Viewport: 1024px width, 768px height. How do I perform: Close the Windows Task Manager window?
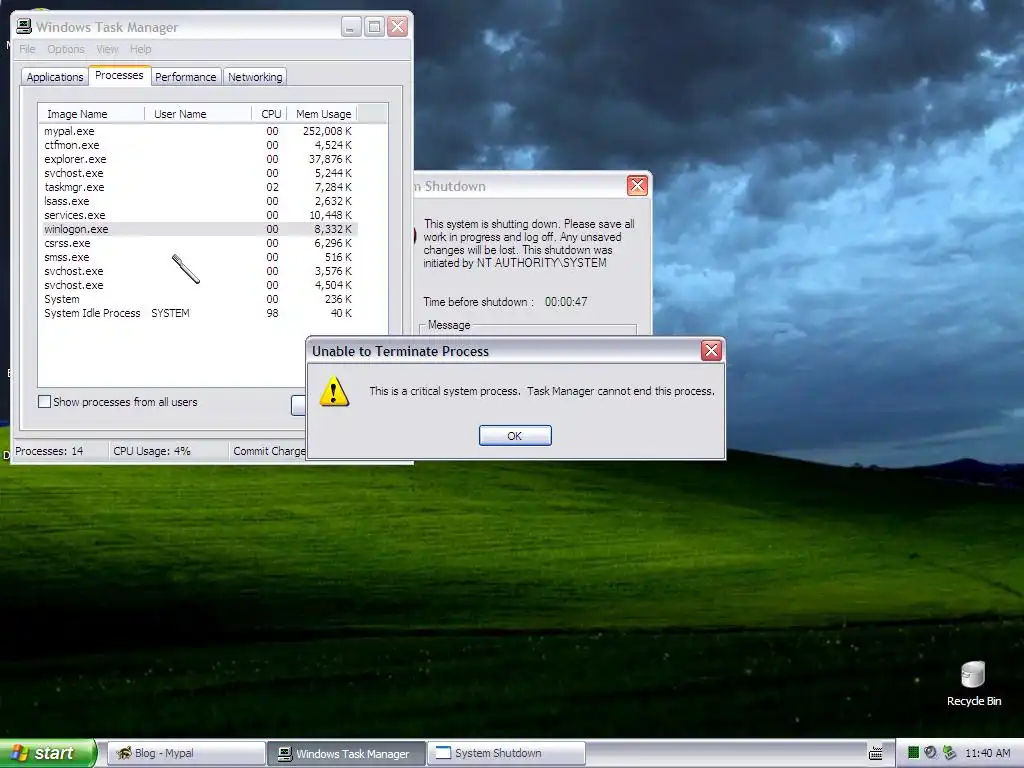397,27
